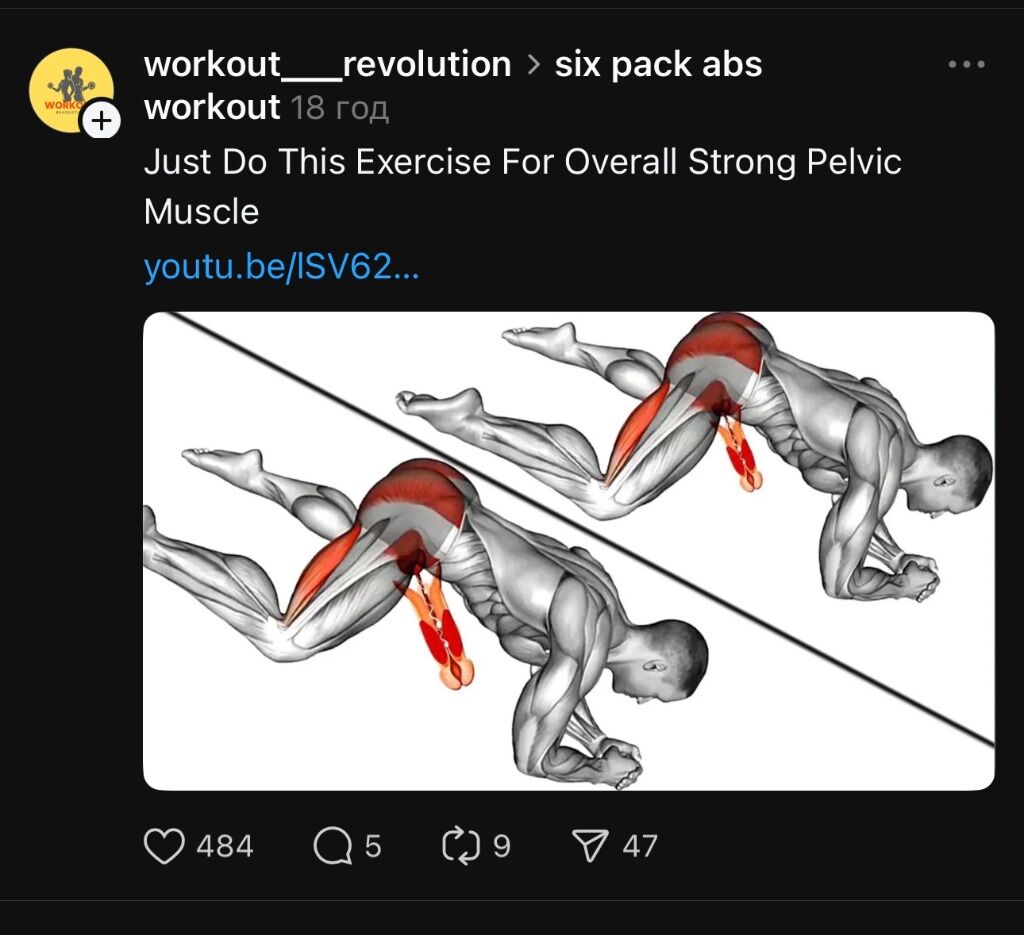Viewport: 1024px width, 935px height.
Task: Follow account via plus badge on avatar
Action: click(x=101, y=121)
